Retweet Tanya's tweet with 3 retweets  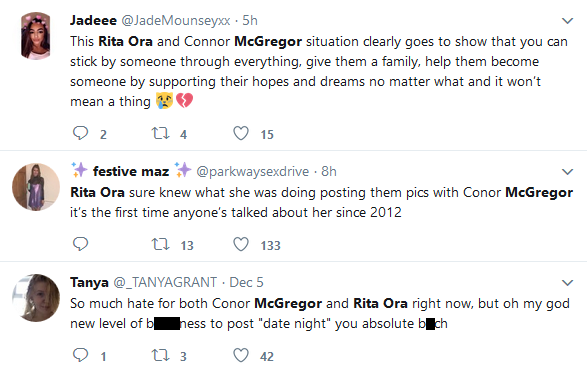160,355
